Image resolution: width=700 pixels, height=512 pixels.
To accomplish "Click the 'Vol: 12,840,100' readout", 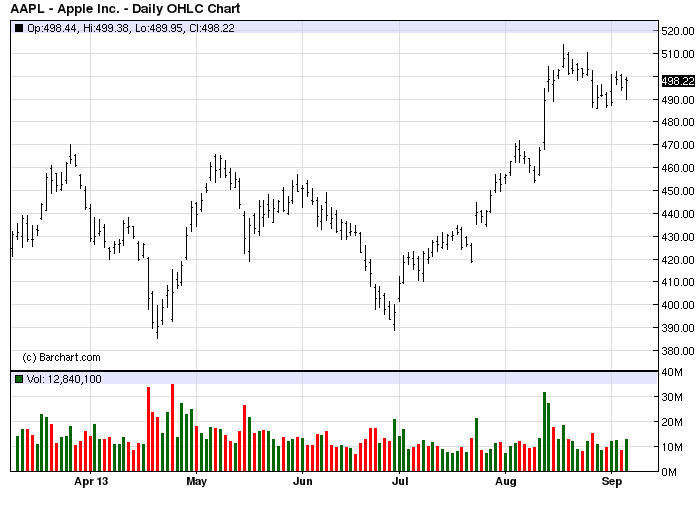I will click(x=64, y=379).
